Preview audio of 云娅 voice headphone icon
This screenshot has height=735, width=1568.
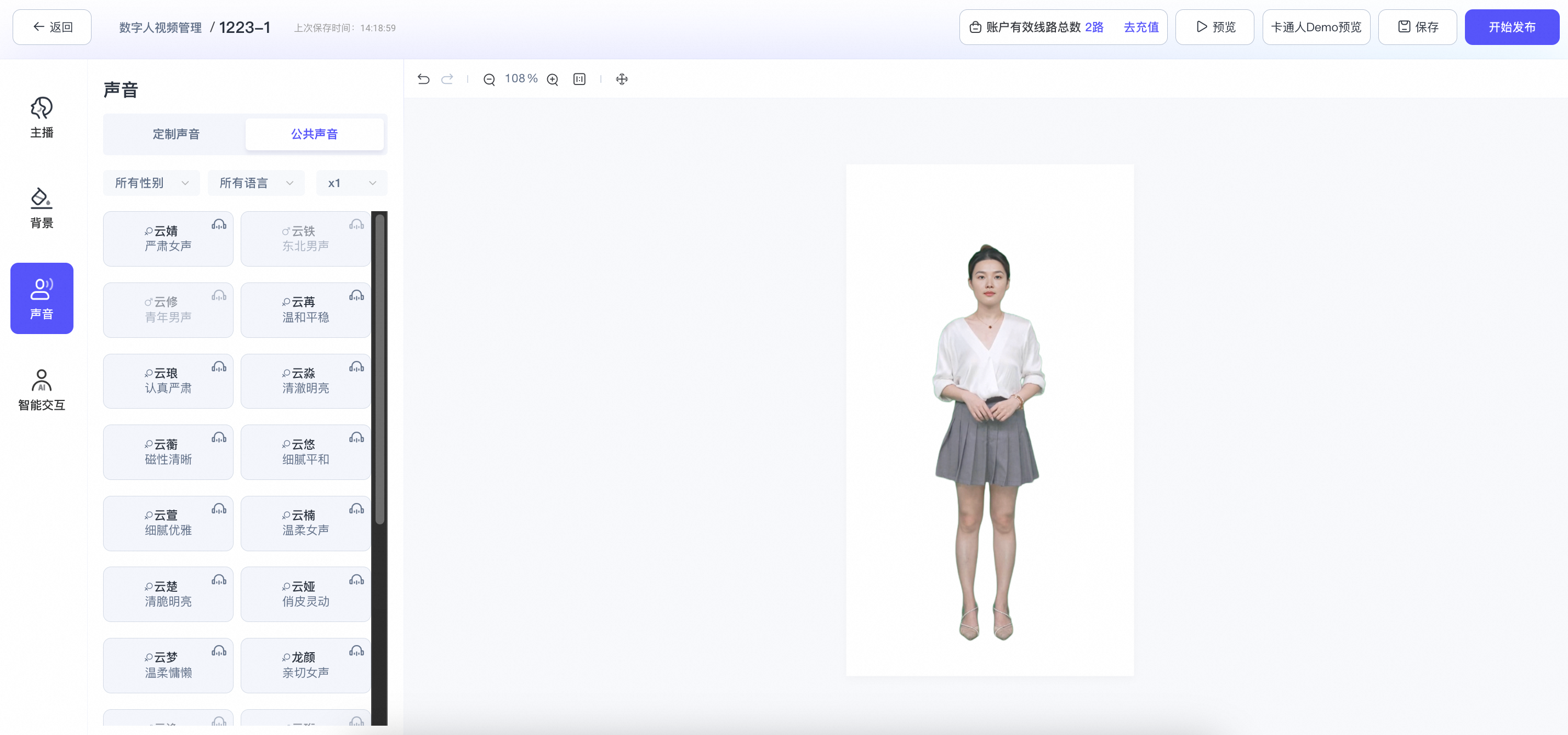357,580
